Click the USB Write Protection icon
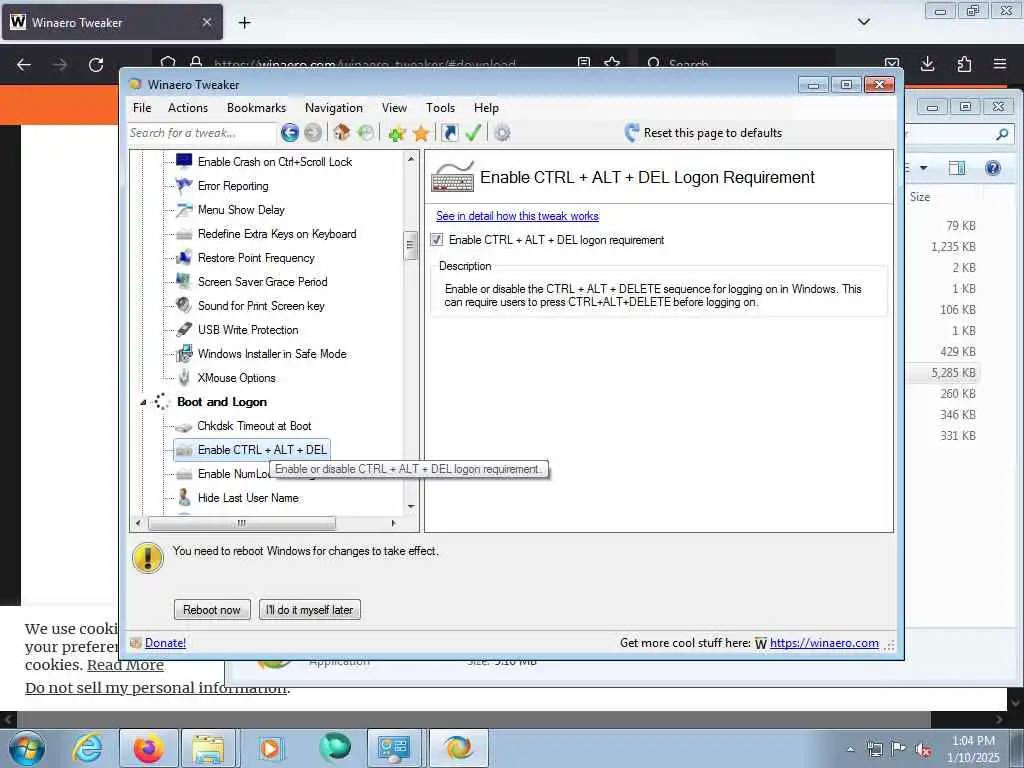The image size is (1024, 768). [x=184, y=329]
